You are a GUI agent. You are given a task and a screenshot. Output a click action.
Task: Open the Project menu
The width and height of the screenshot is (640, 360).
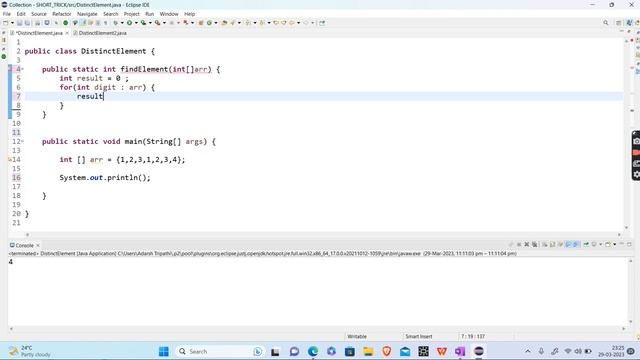coord(132,14)
